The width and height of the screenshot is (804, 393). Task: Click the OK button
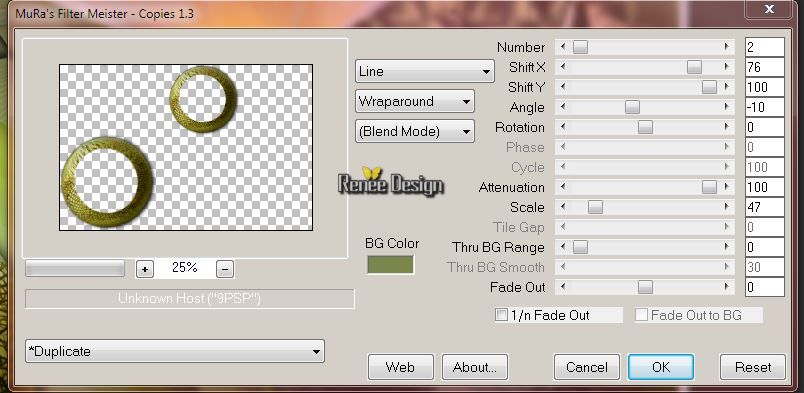[x=661, y=367]
